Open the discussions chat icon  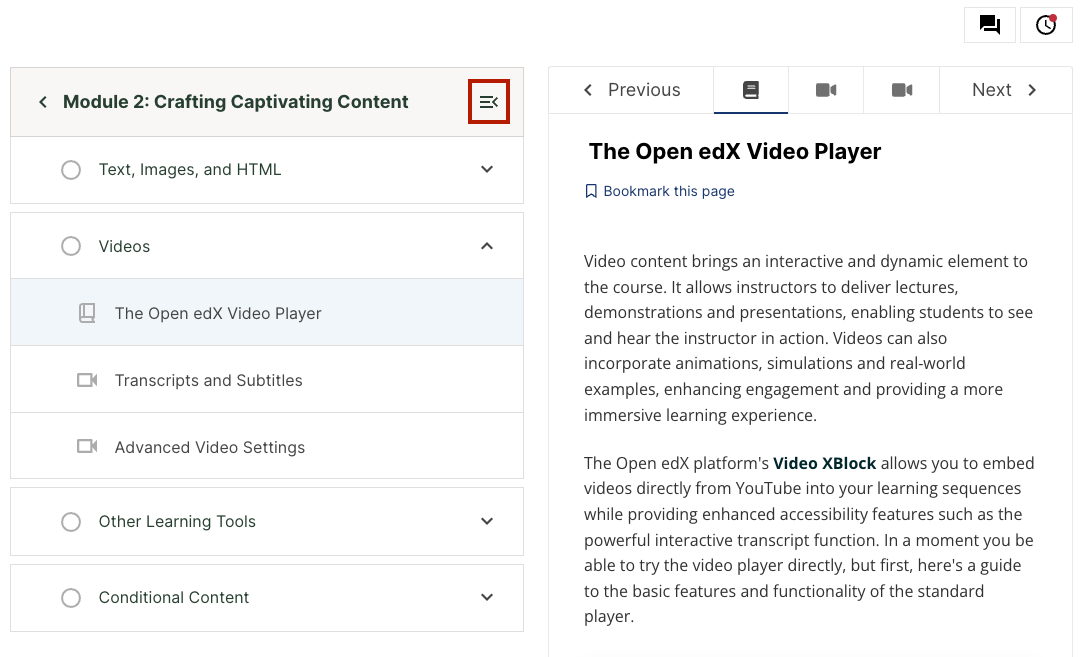pyautogui.click(x=990, y=25)
